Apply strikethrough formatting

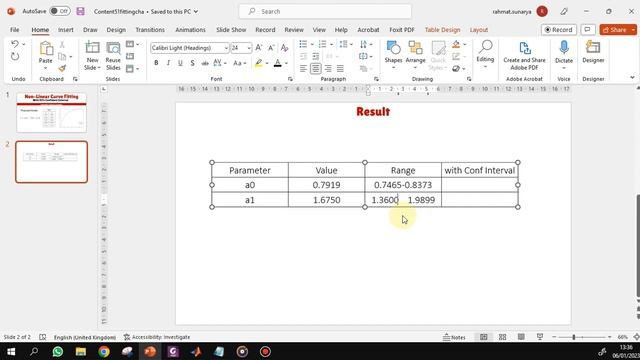click(x=205, y=63)
